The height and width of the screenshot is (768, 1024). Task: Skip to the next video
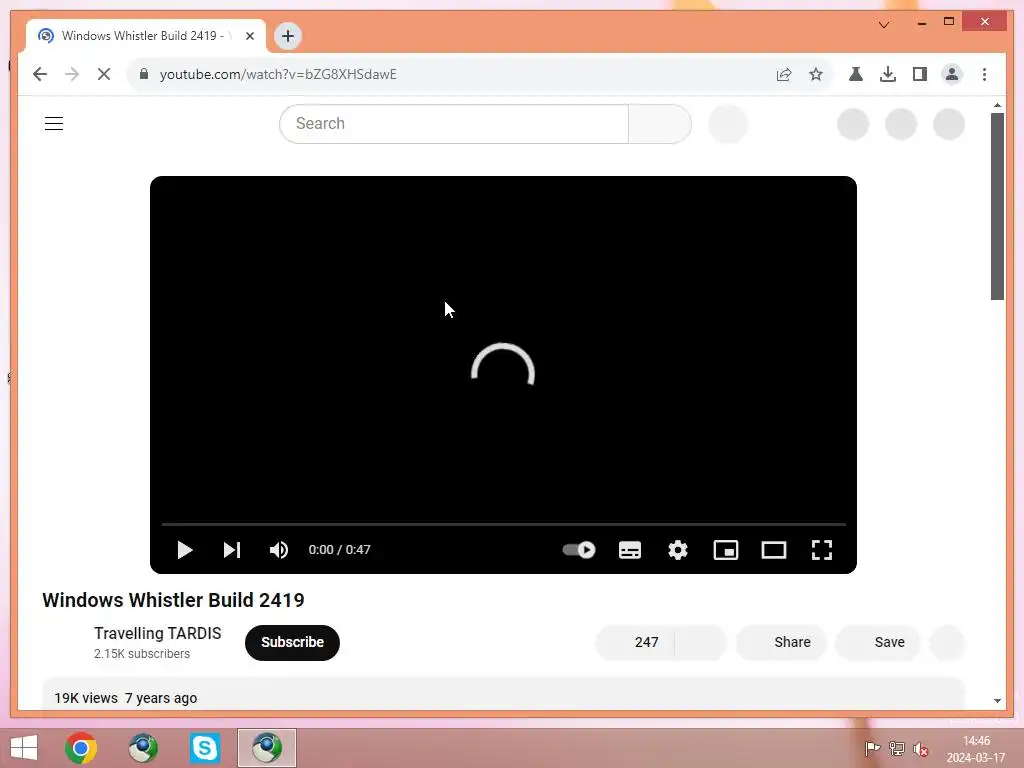[232, 550]
